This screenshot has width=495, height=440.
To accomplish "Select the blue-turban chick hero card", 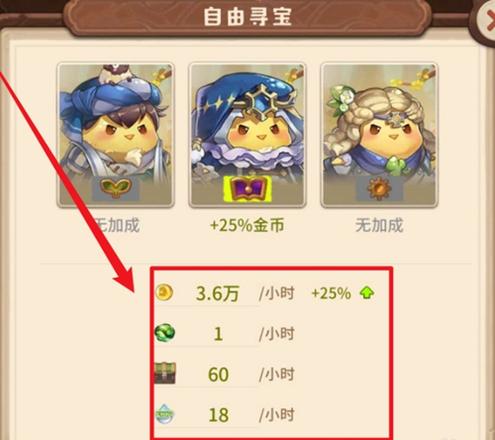I will coord(115,135).
